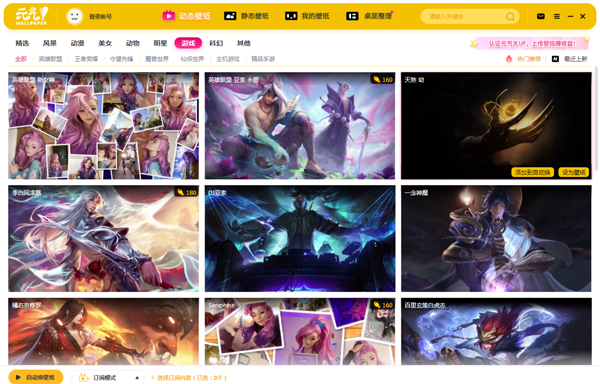
Task: Select the 英雄联盟 subcategory filter
Action: [50, 59]
